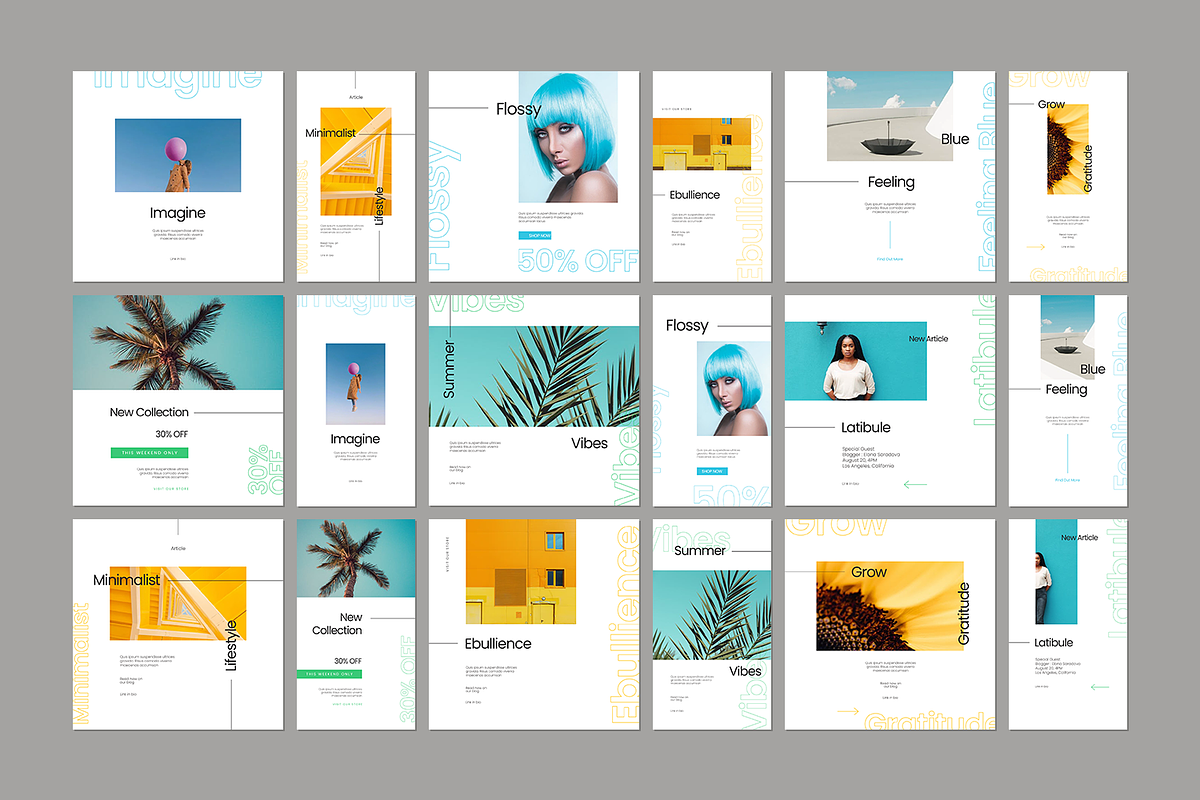Viewport: 1200px width, 800px height.
Task: Click the black Ebullience title on square card
Action: coord(498,644)
